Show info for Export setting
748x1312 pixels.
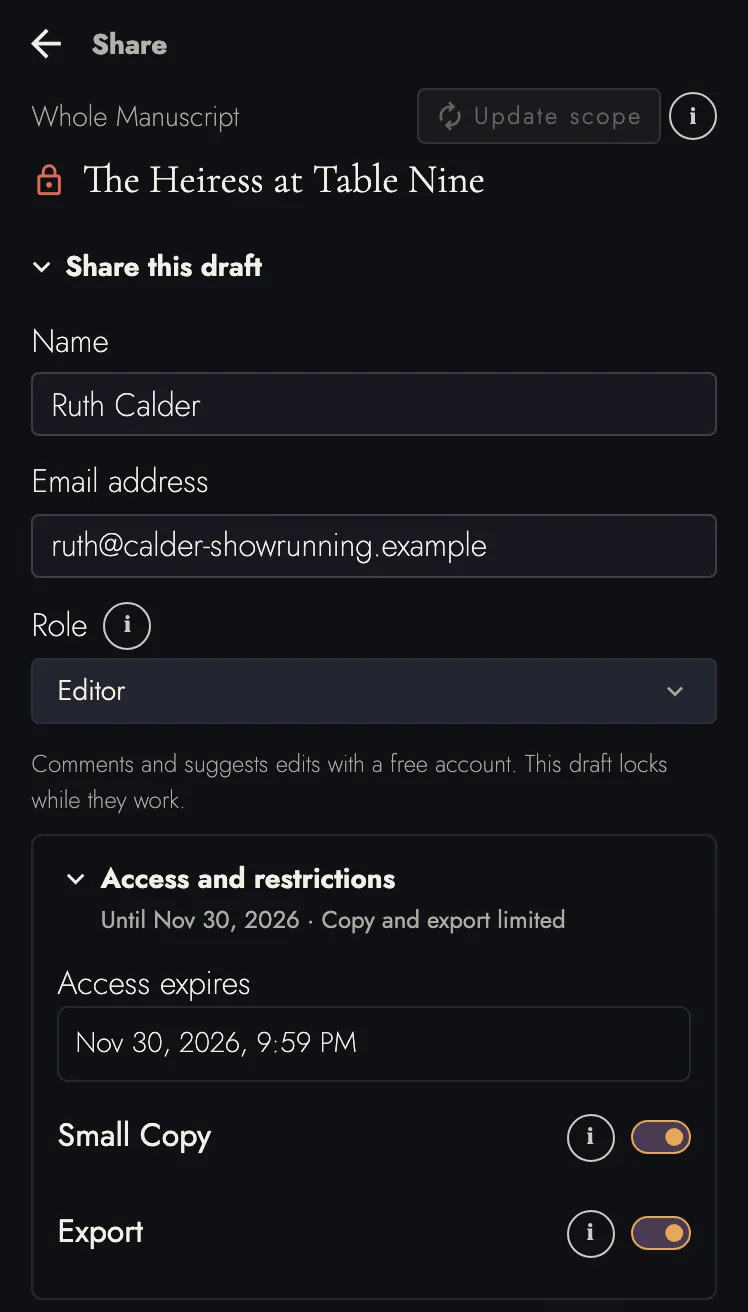[x=591, y=1233]
